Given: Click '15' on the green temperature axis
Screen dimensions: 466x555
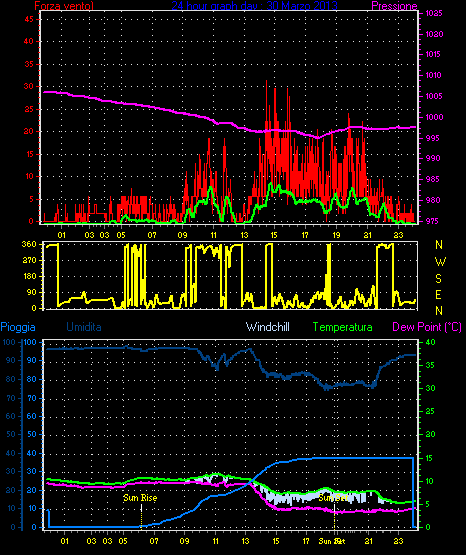Looking at the screenshot, I should point(429,458).
